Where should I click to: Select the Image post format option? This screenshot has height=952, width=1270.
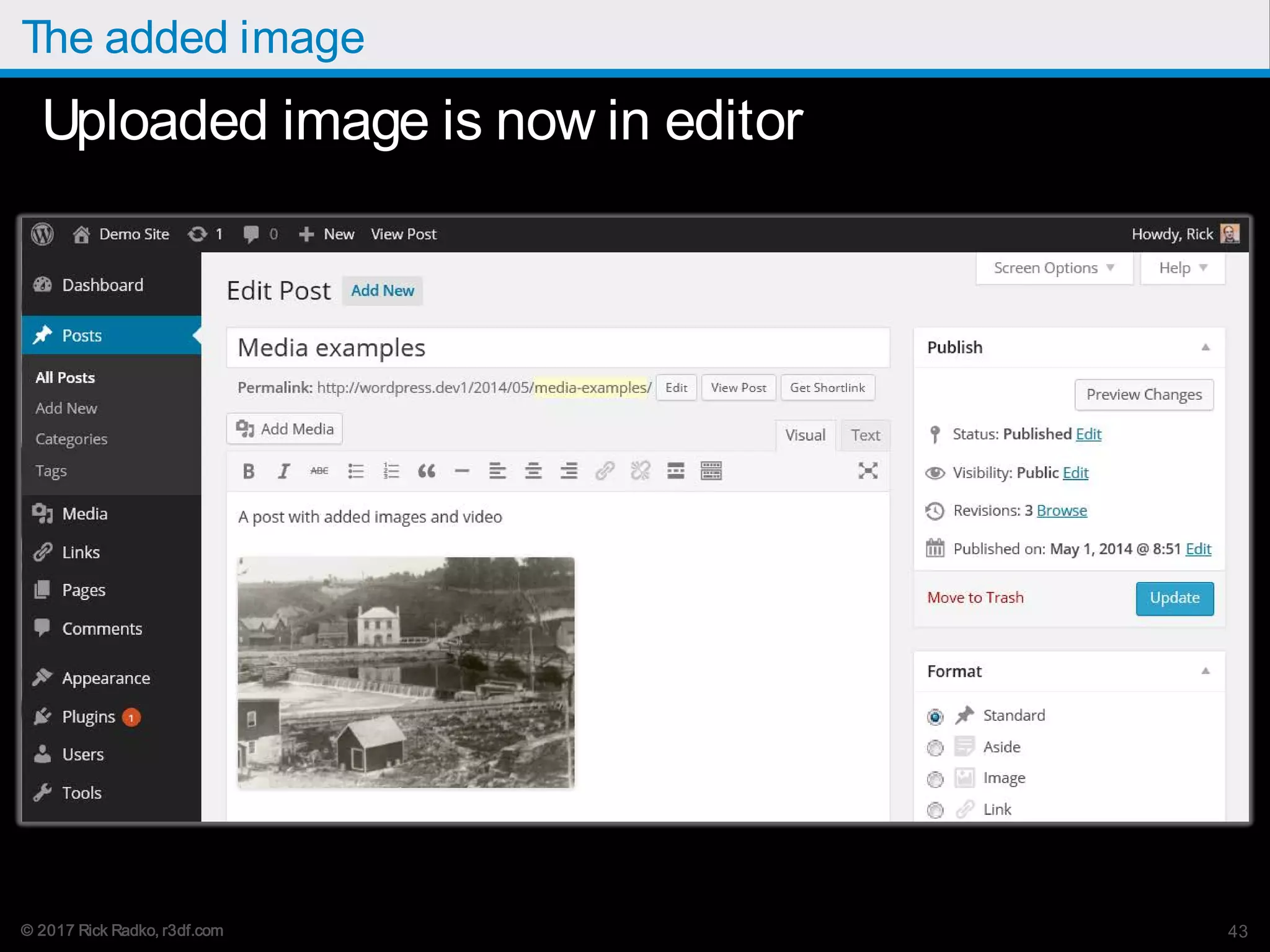tap(935, 779)
